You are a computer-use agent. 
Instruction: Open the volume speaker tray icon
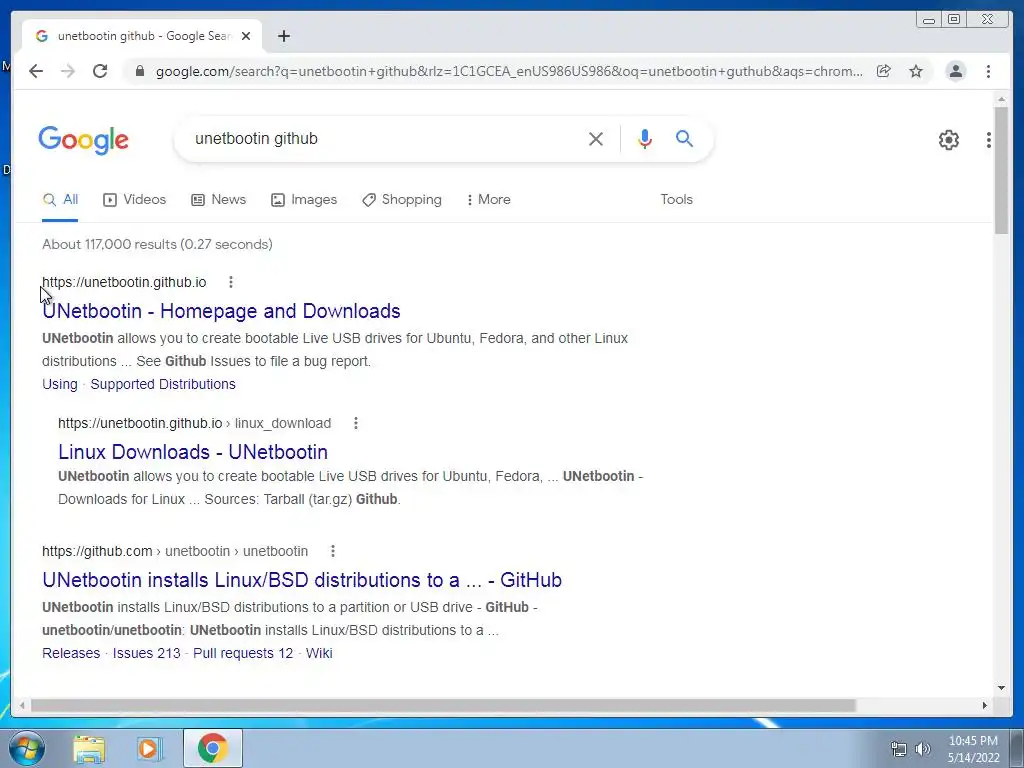[x=923, y=749]
